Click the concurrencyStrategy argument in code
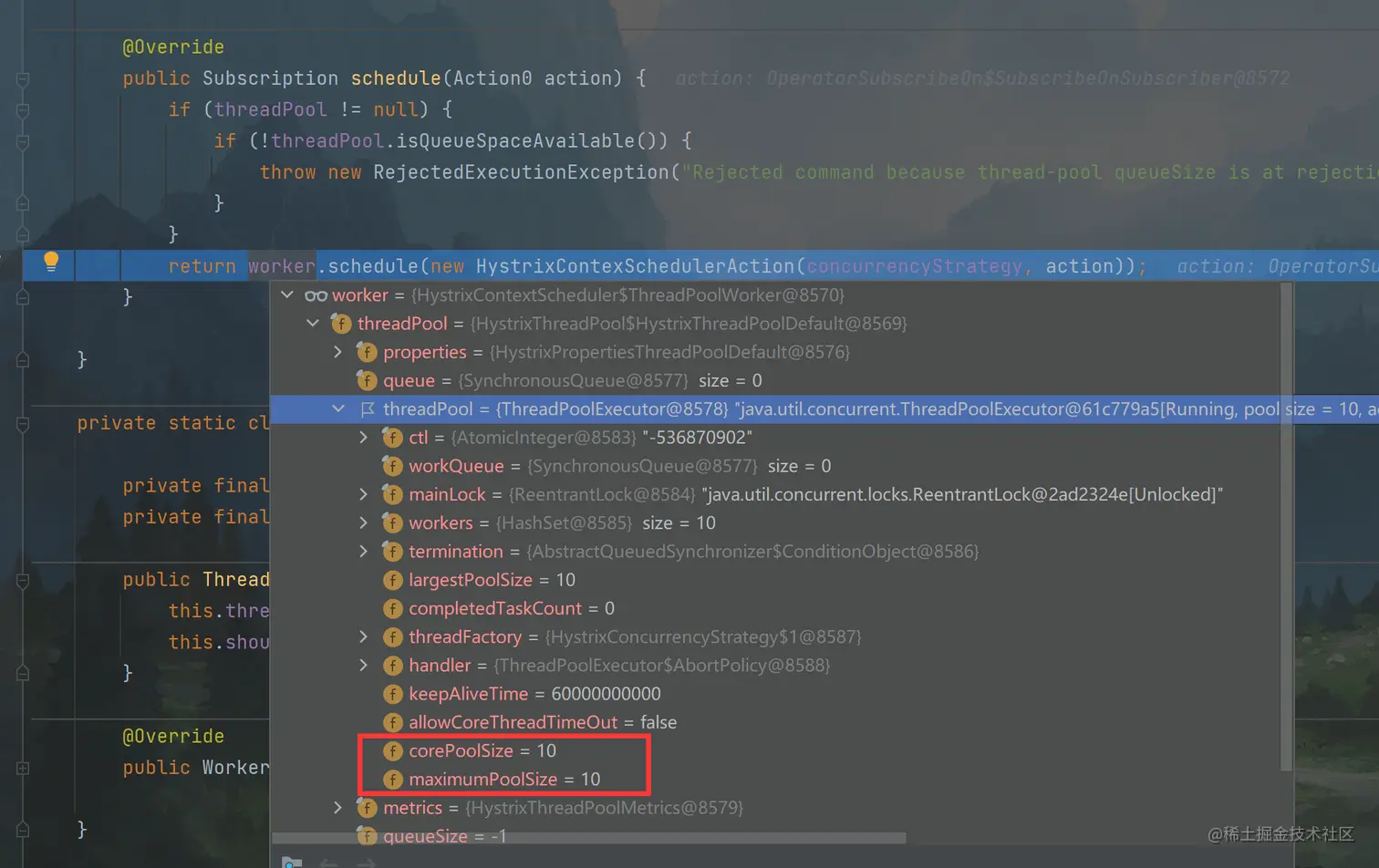 [x=914, y=266]
